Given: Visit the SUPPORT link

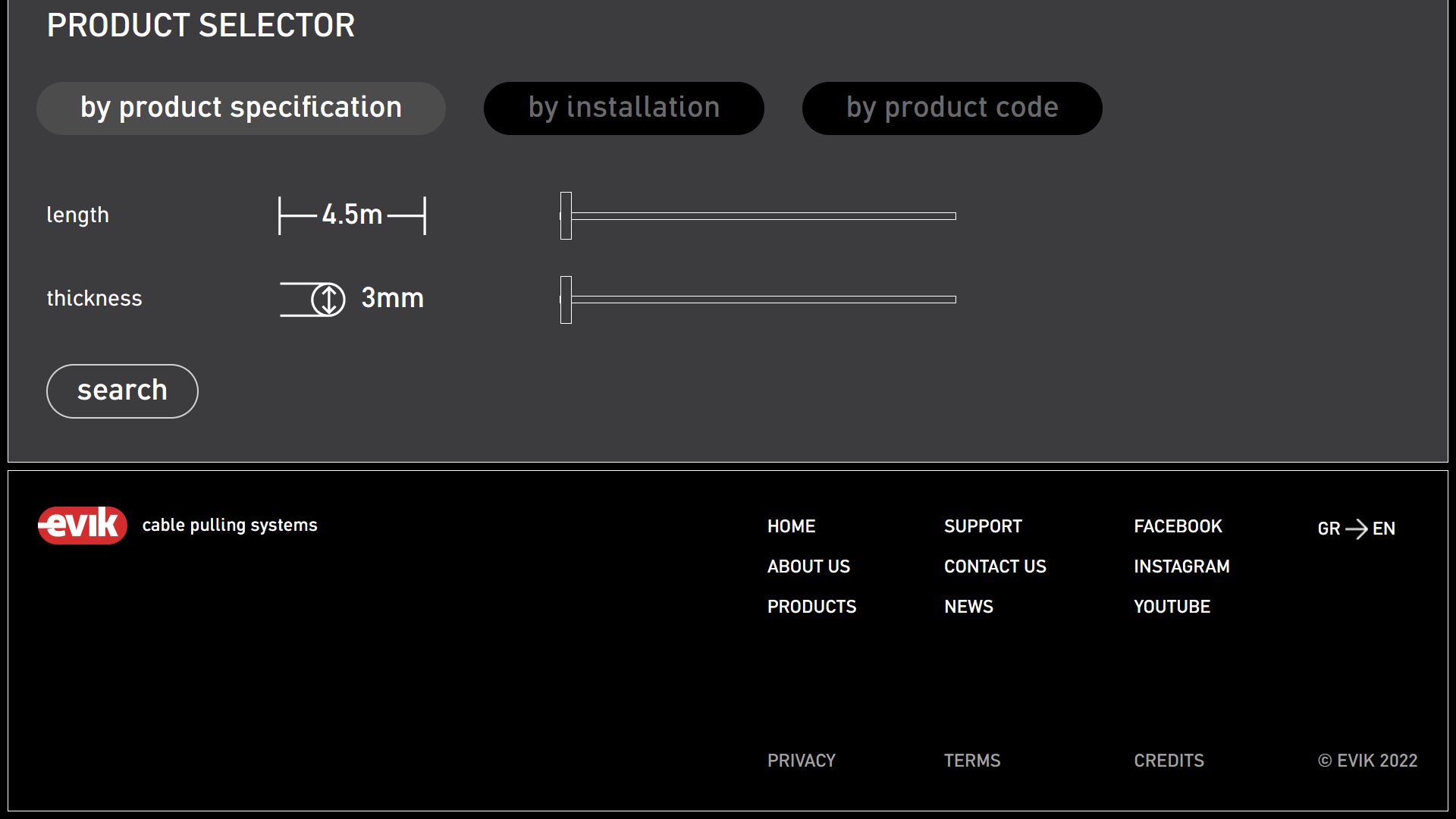Looking at the screenshot, I should tap(983, 526).
